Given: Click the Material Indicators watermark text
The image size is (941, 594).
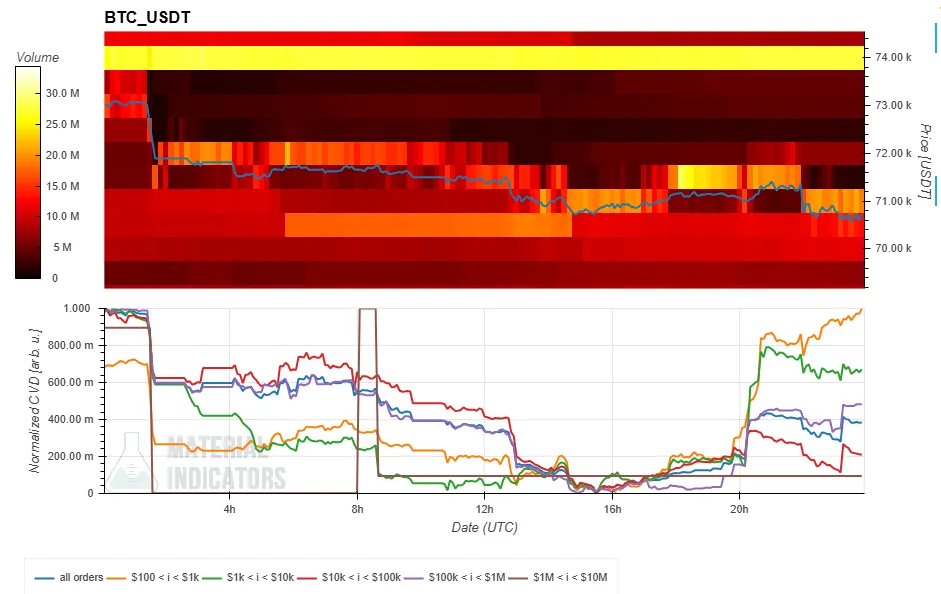Looking at the screenshot, I should (x=225, y=462).
